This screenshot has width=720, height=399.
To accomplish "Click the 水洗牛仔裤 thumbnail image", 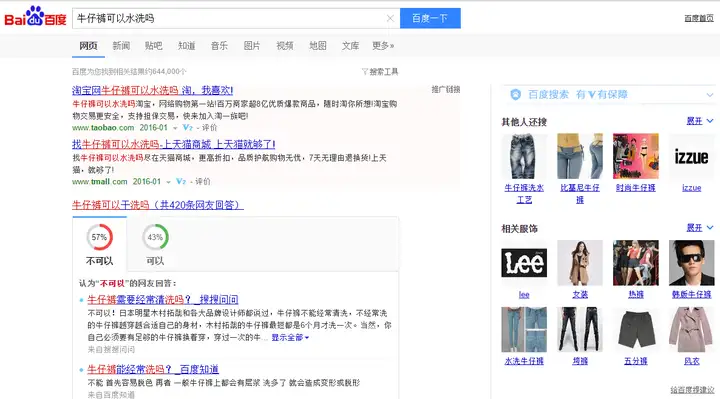I will pos(524,330).
